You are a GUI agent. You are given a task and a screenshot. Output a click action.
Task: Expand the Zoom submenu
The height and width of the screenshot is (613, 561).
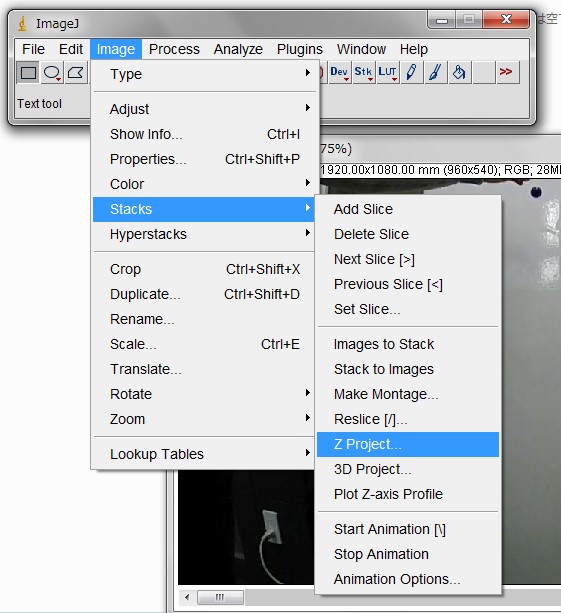(203, 419)
